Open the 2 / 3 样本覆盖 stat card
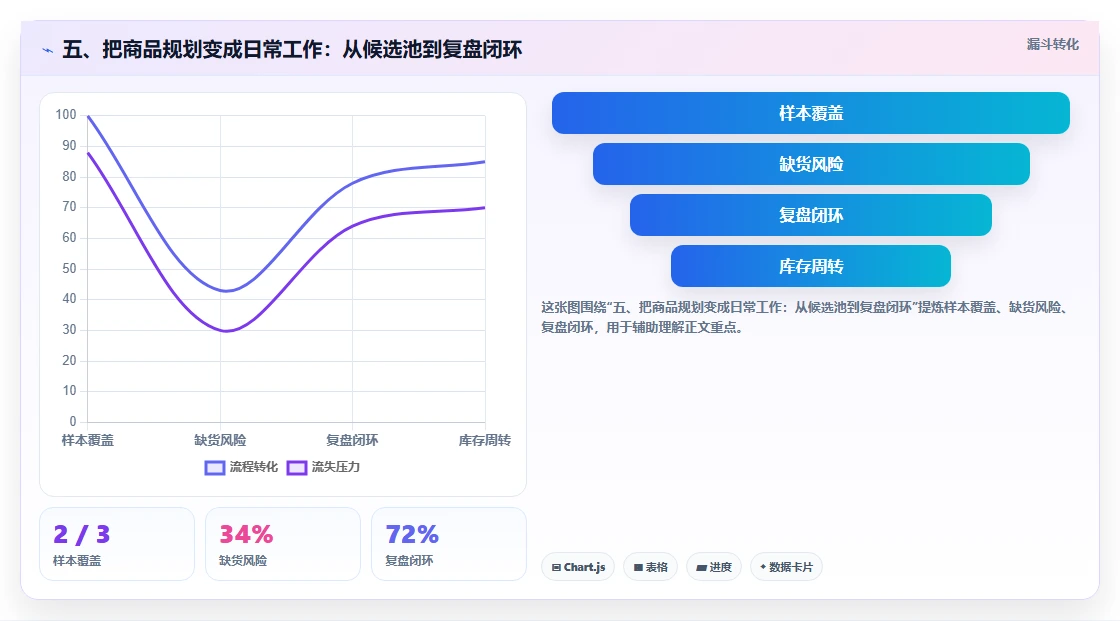Viewport: 1120px width, 621px height. 117,545
